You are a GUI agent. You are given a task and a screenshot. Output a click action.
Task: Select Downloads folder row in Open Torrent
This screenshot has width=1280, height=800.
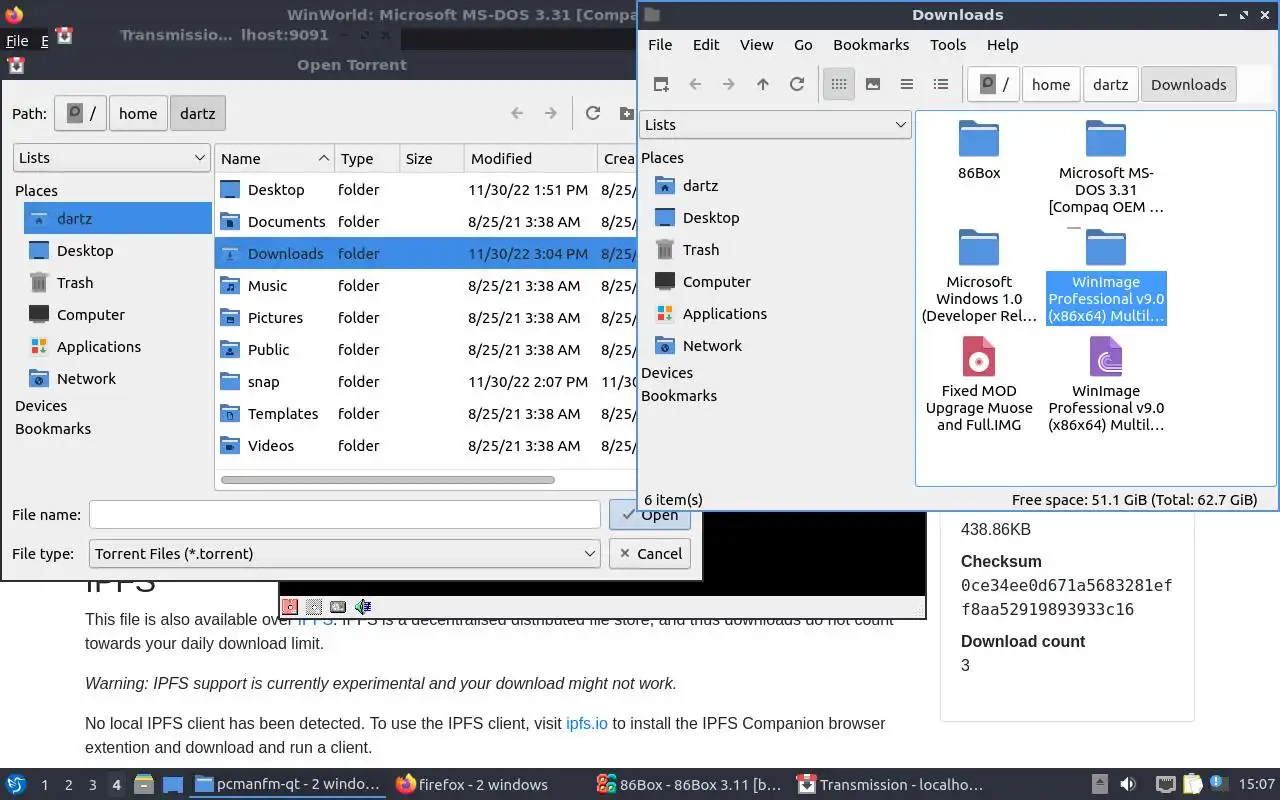coord(425,254)
